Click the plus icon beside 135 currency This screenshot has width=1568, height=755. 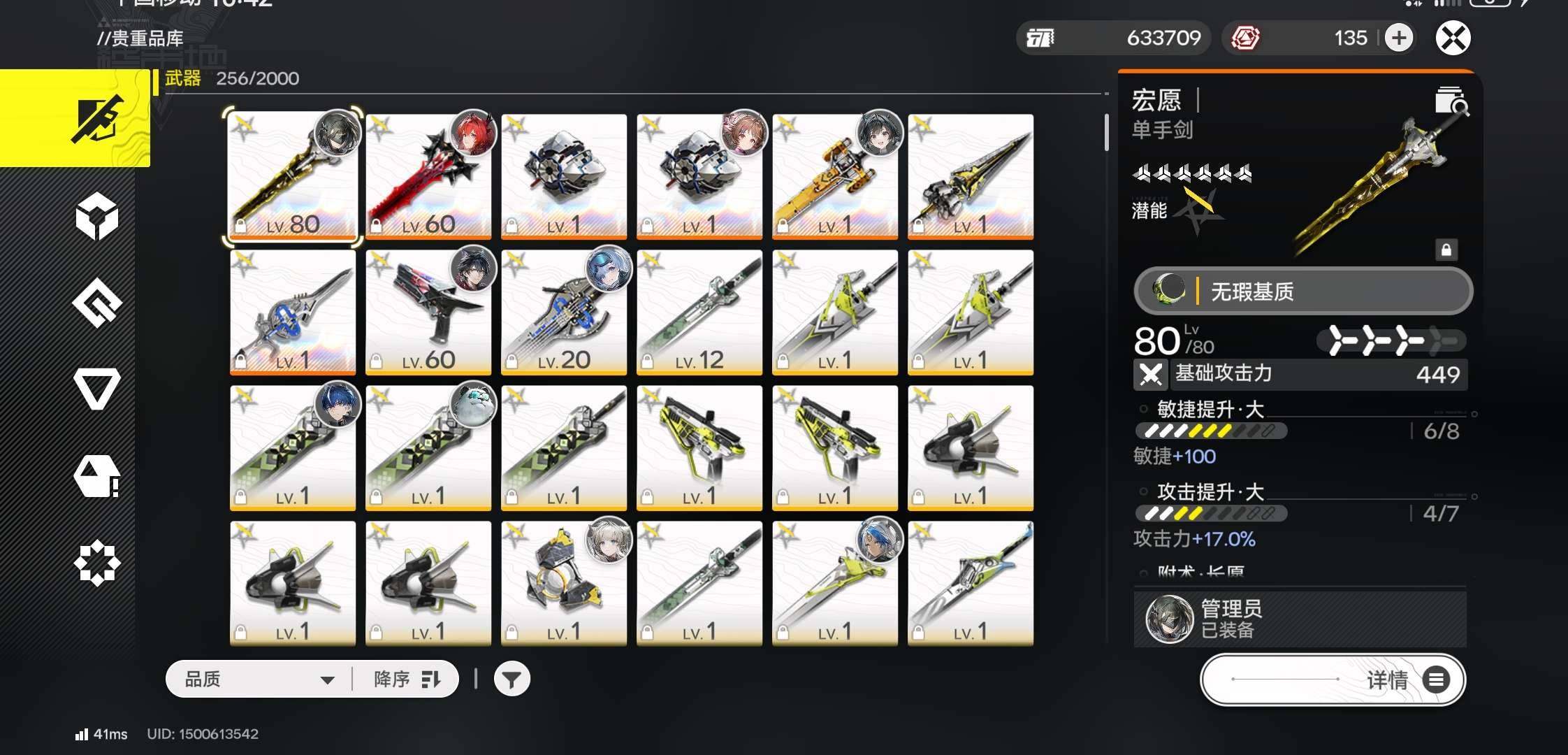click(x=1398, y=38)
